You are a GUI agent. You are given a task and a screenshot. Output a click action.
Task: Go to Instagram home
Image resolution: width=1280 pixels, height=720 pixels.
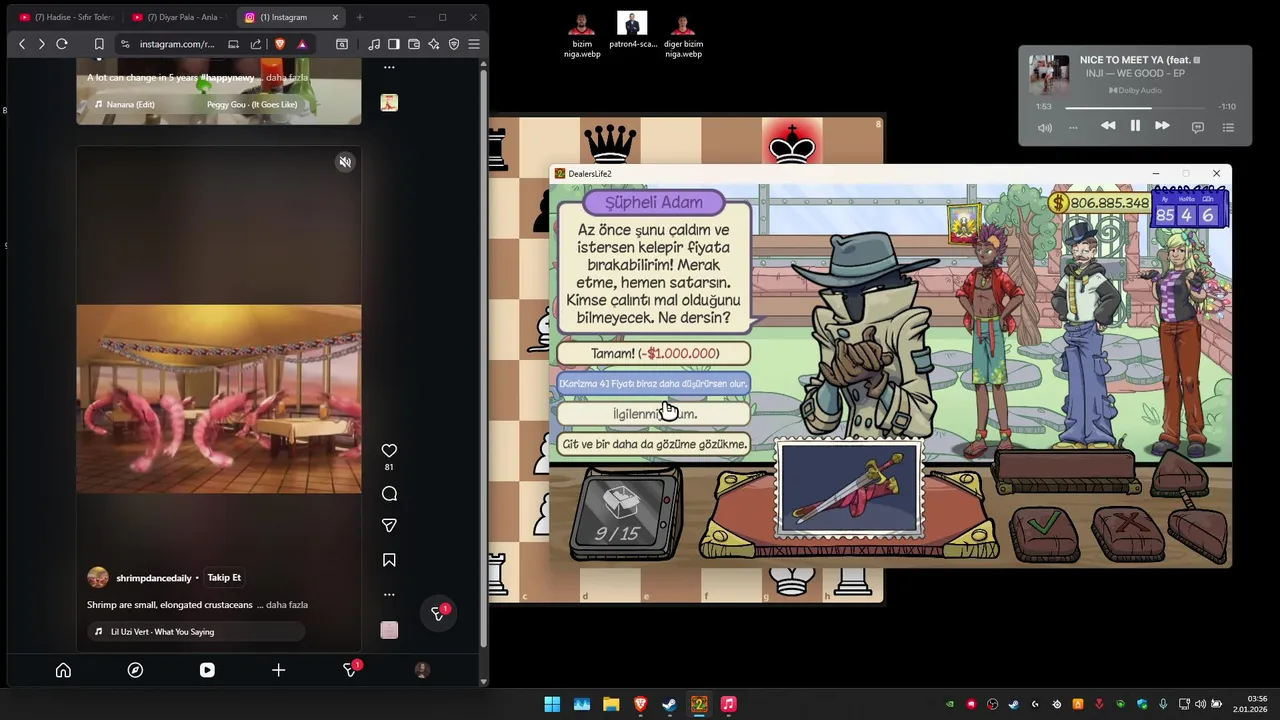(63, 670)
